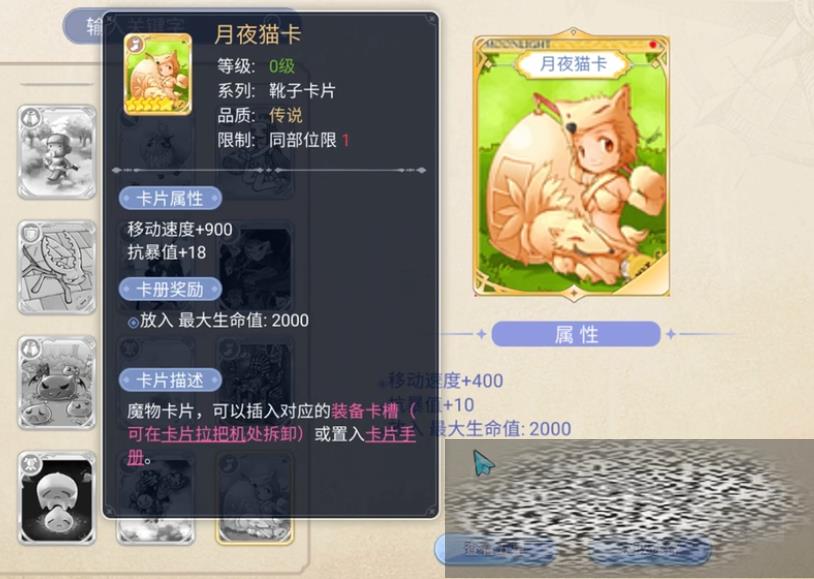Toggle the 放入 最大生命值 reward bullet

coord(133,322)
